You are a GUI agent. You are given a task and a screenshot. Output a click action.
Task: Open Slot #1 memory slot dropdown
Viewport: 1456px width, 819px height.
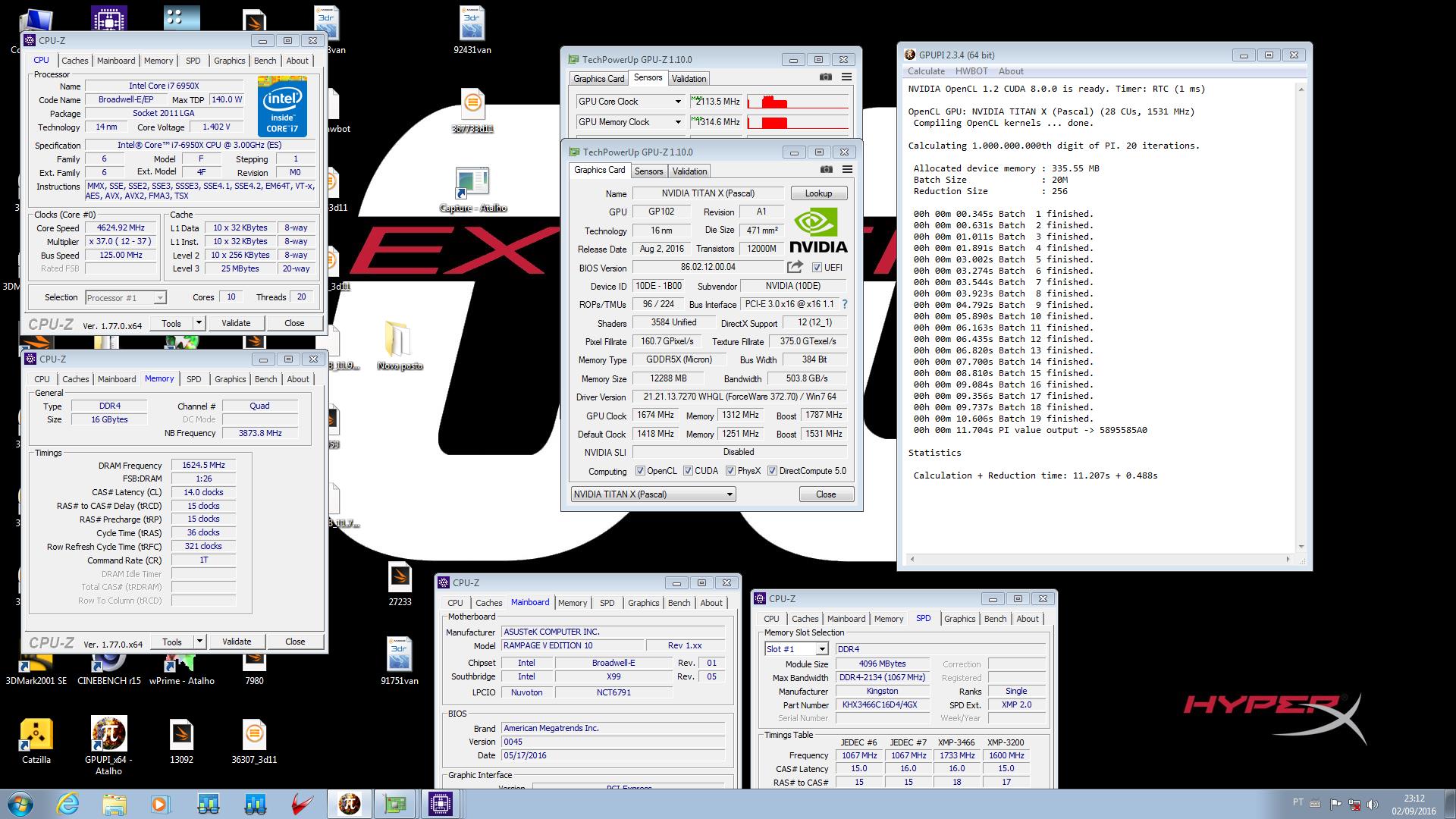tap(796, 649)
